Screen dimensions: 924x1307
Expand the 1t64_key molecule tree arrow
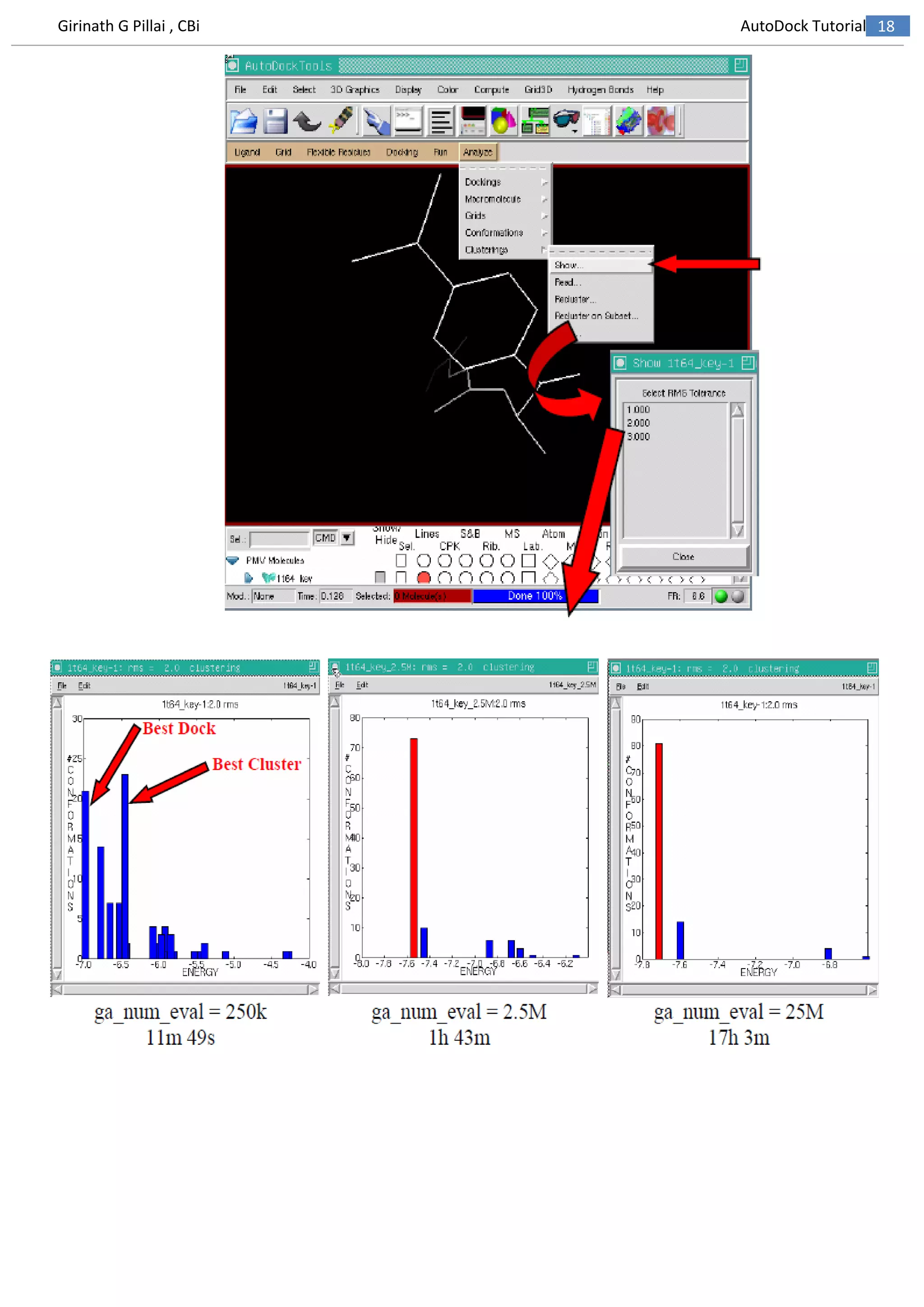click(x=248, y=579)
